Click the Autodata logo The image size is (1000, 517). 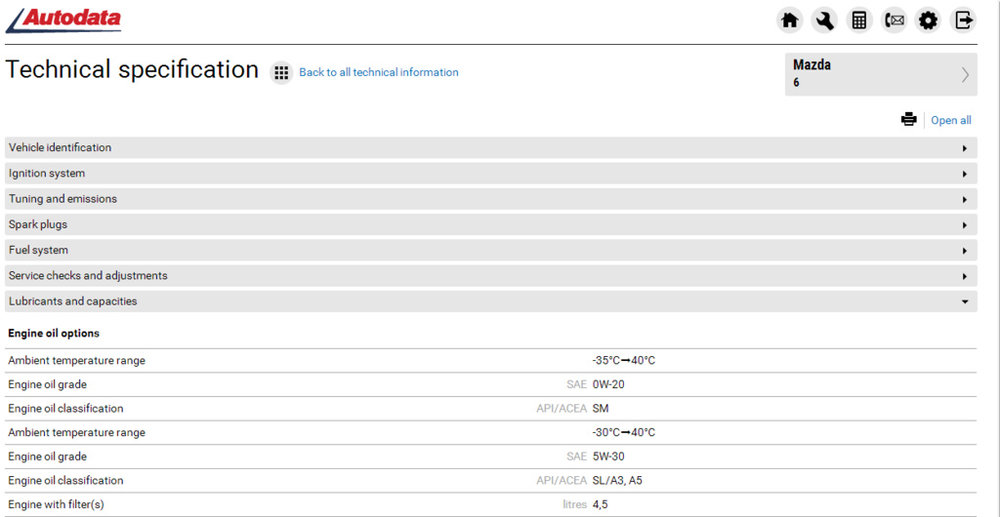(x=63, y=20)
